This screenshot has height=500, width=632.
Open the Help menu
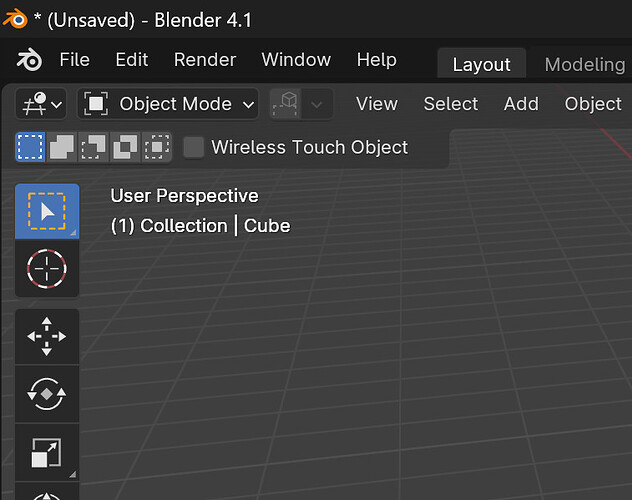pos(376,60)
